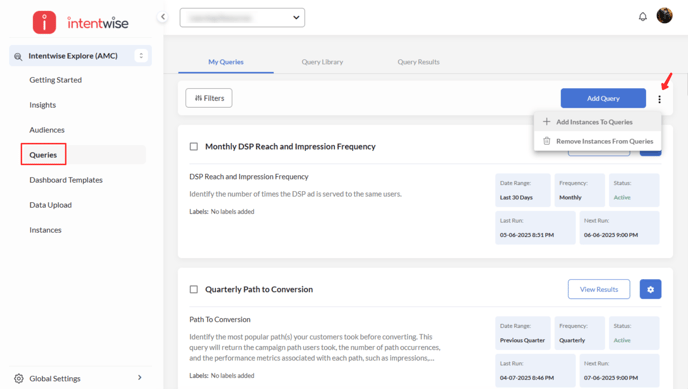Click Active status of Monthly DSP query

pyautogui.click(x=622, y=197)
